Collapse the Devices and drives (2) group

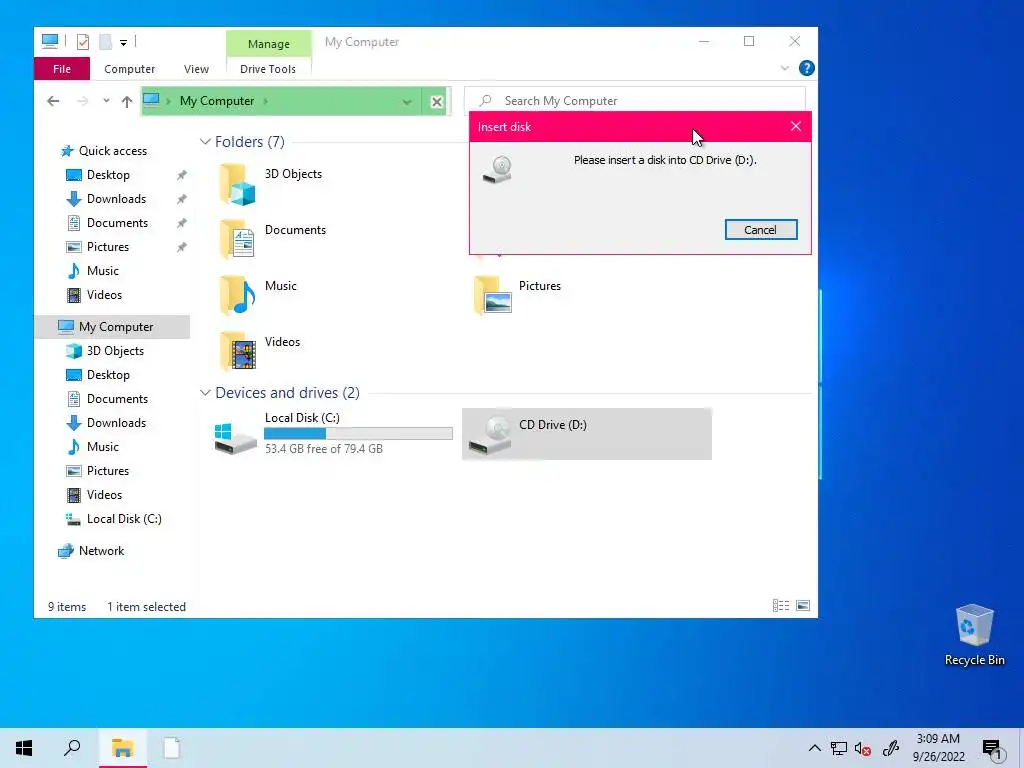coord(205,392)
